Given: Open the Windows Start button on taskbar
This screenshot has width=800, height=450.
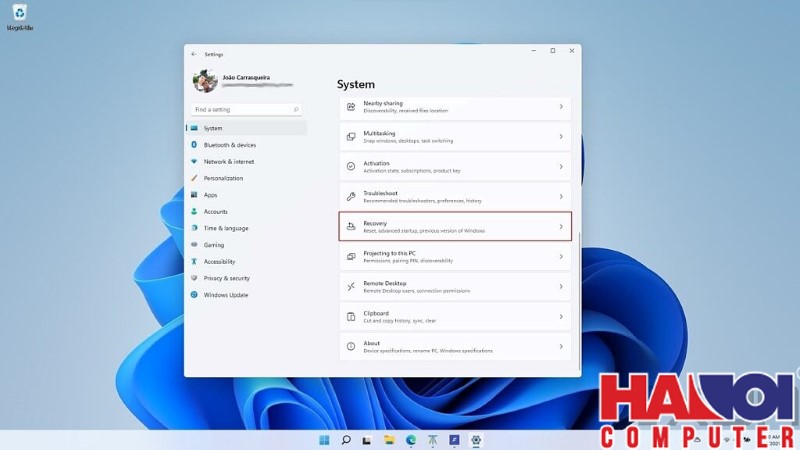Looking at the screenshot, I should pyautogui.click(x=324, y=439).
